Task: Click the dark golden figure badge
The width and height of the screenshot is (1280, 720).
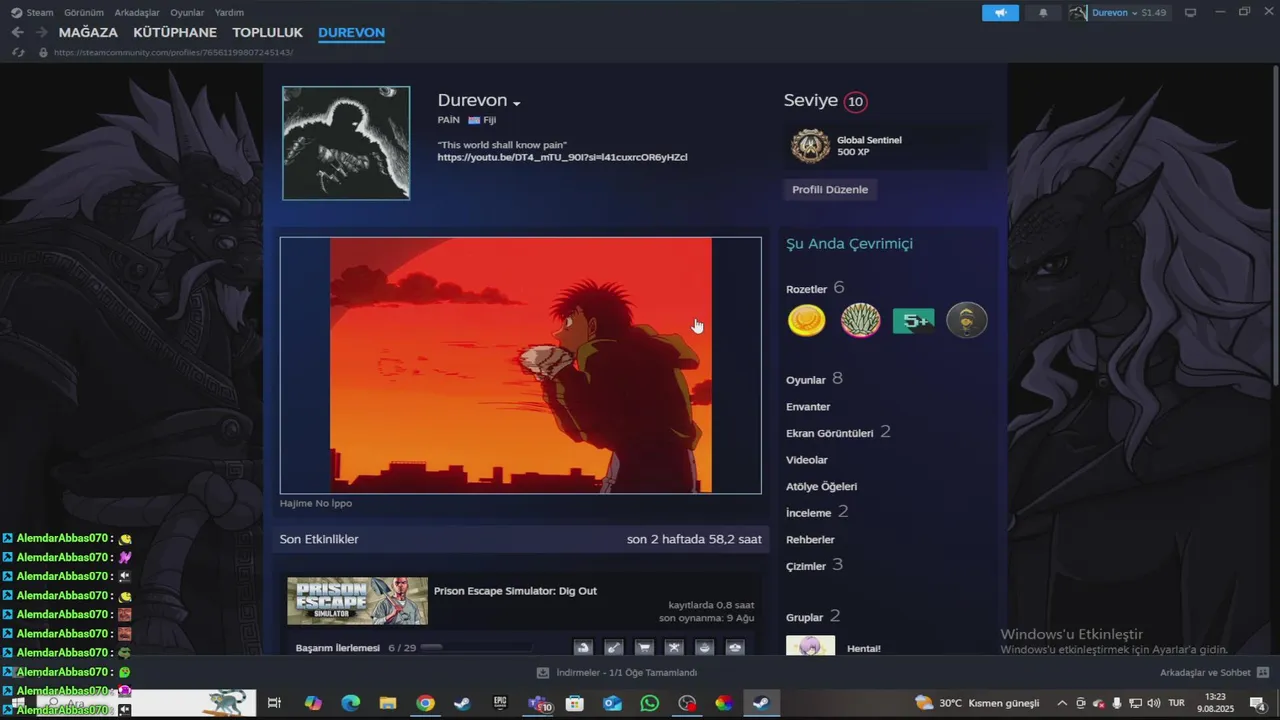Action: pos(966,320)
